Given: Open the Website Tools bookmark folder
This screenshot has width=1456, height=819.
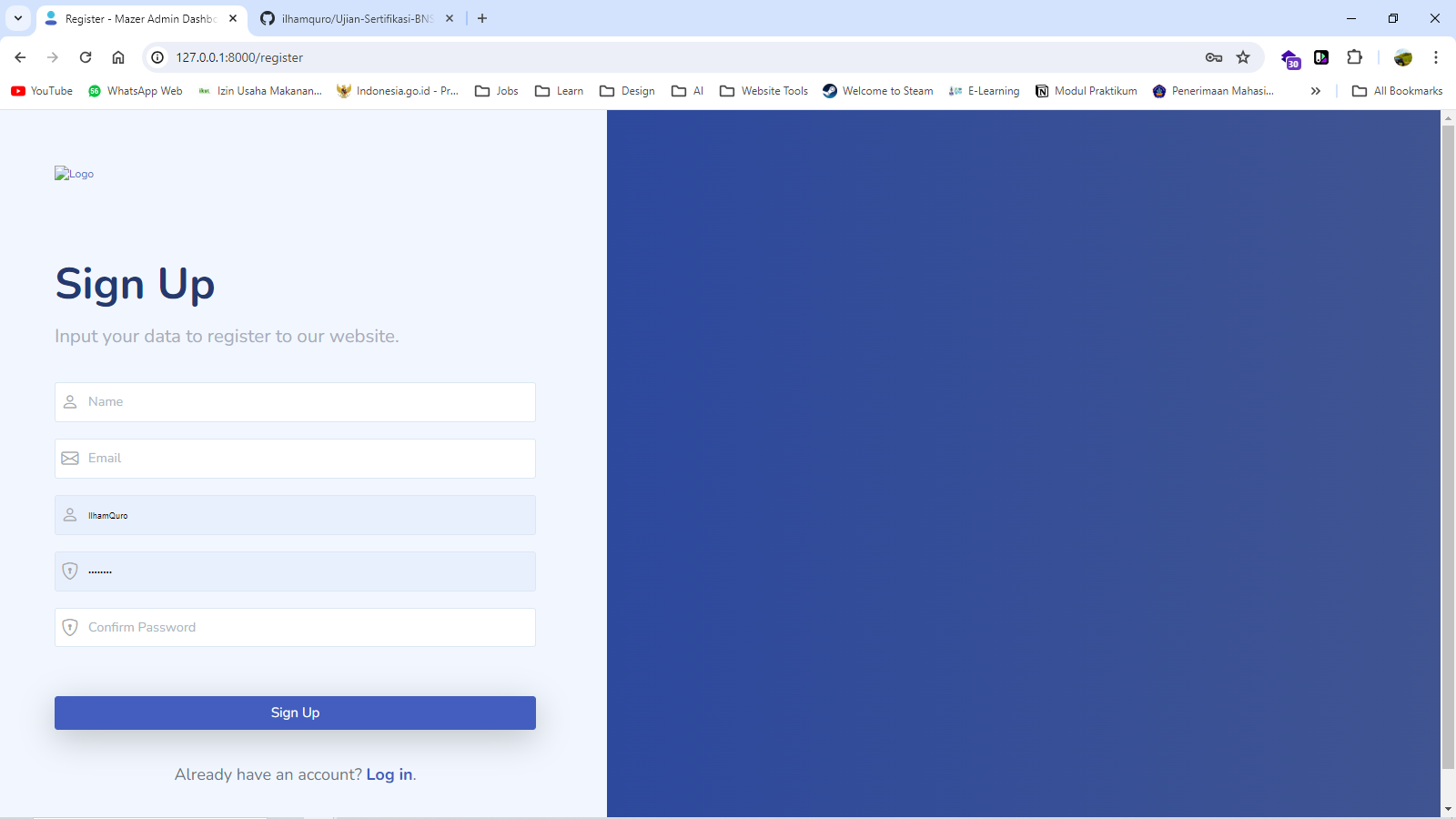Looking at the screenshot, I should click(x=764, y=91).
